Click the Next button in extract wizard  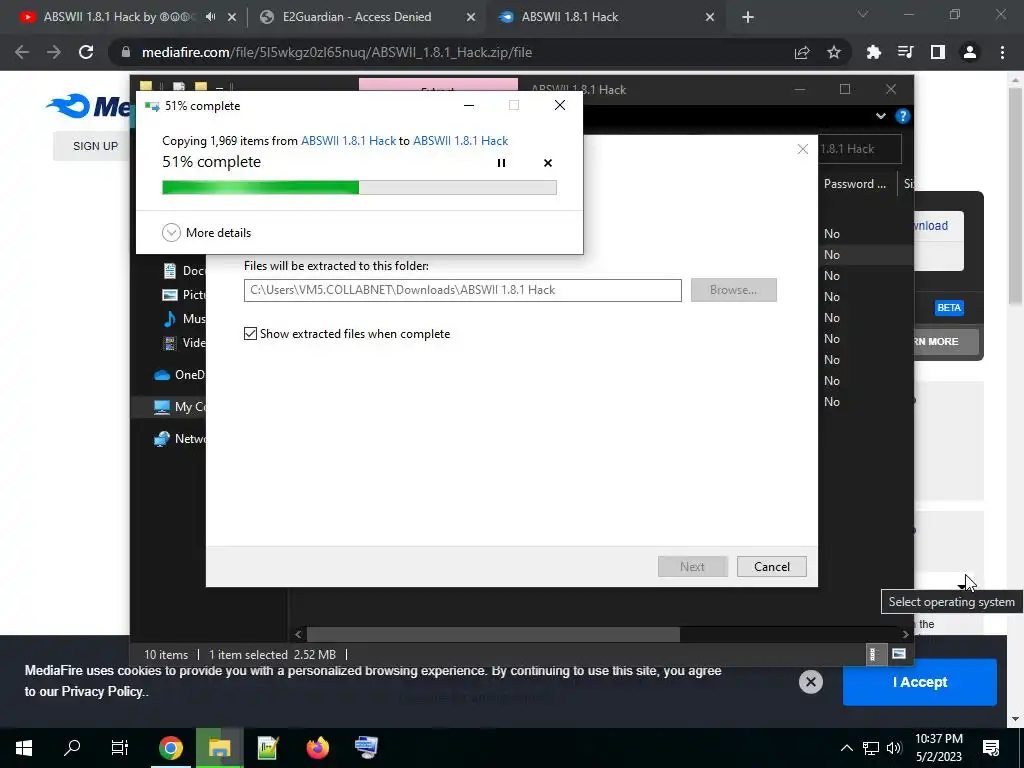692,566
